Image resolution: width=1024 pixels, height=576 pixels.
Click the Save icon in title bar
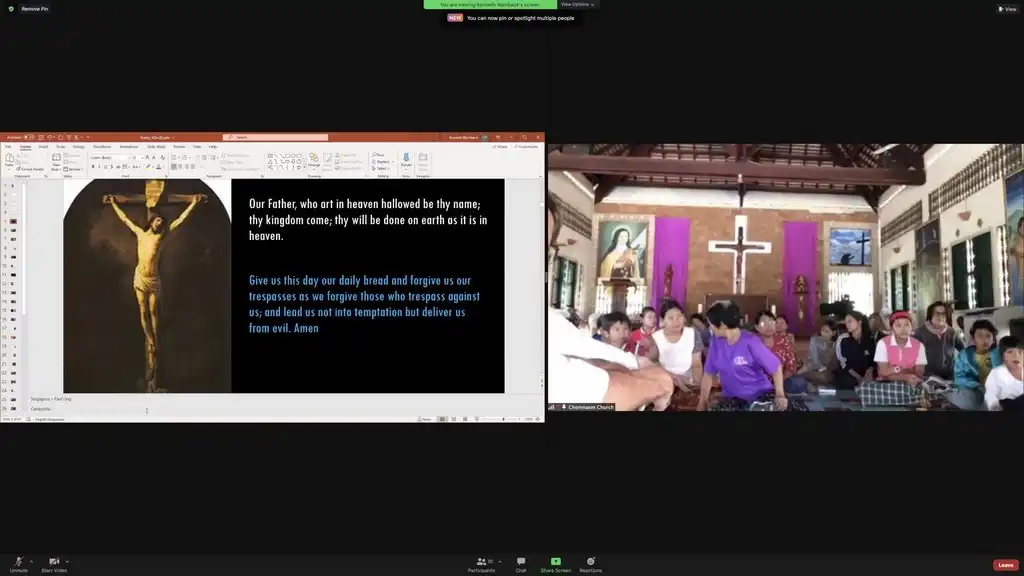point(40,138)
